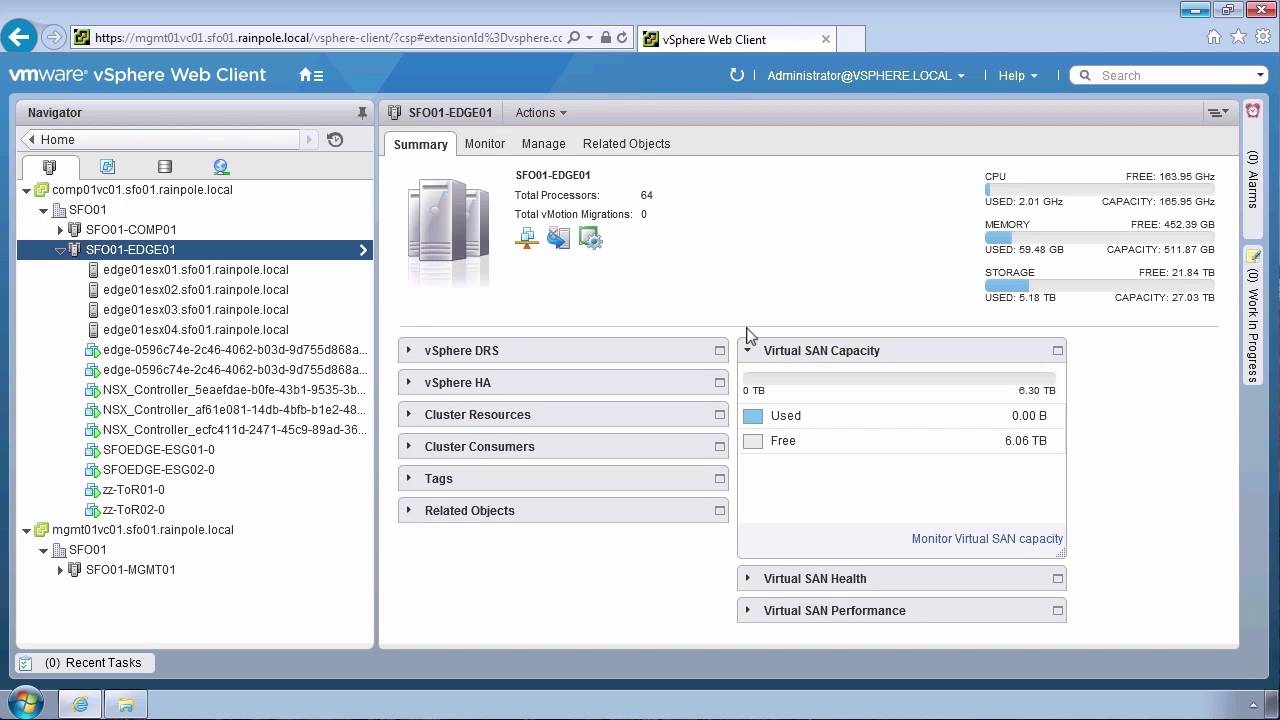Switch to Storage inventory tab
Image resolution: width=1280 pixels, height=720 pixels.
(165, 167)
